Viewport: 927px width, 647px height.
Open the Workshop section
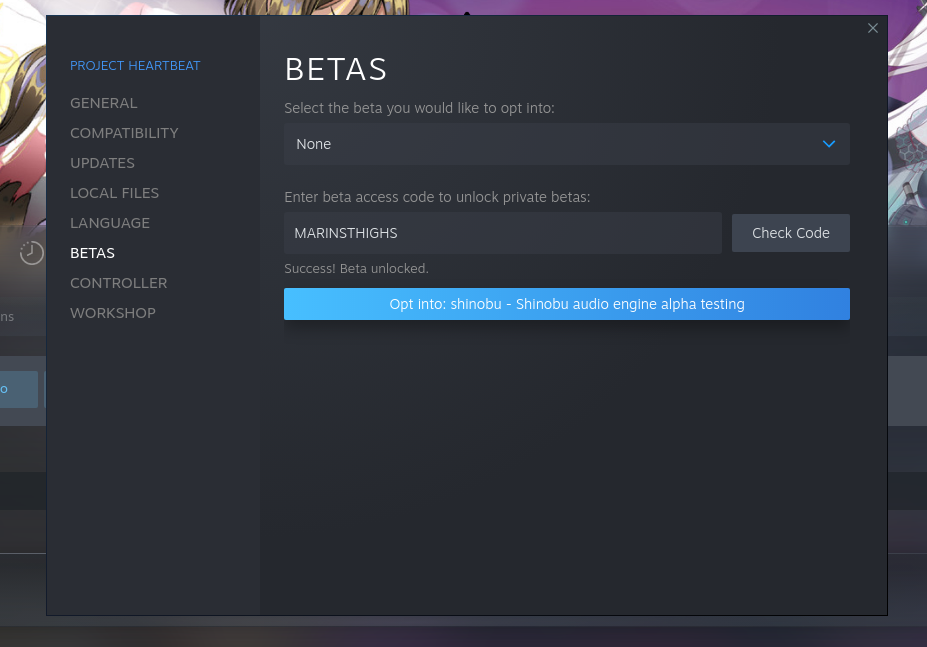point(113,313)
